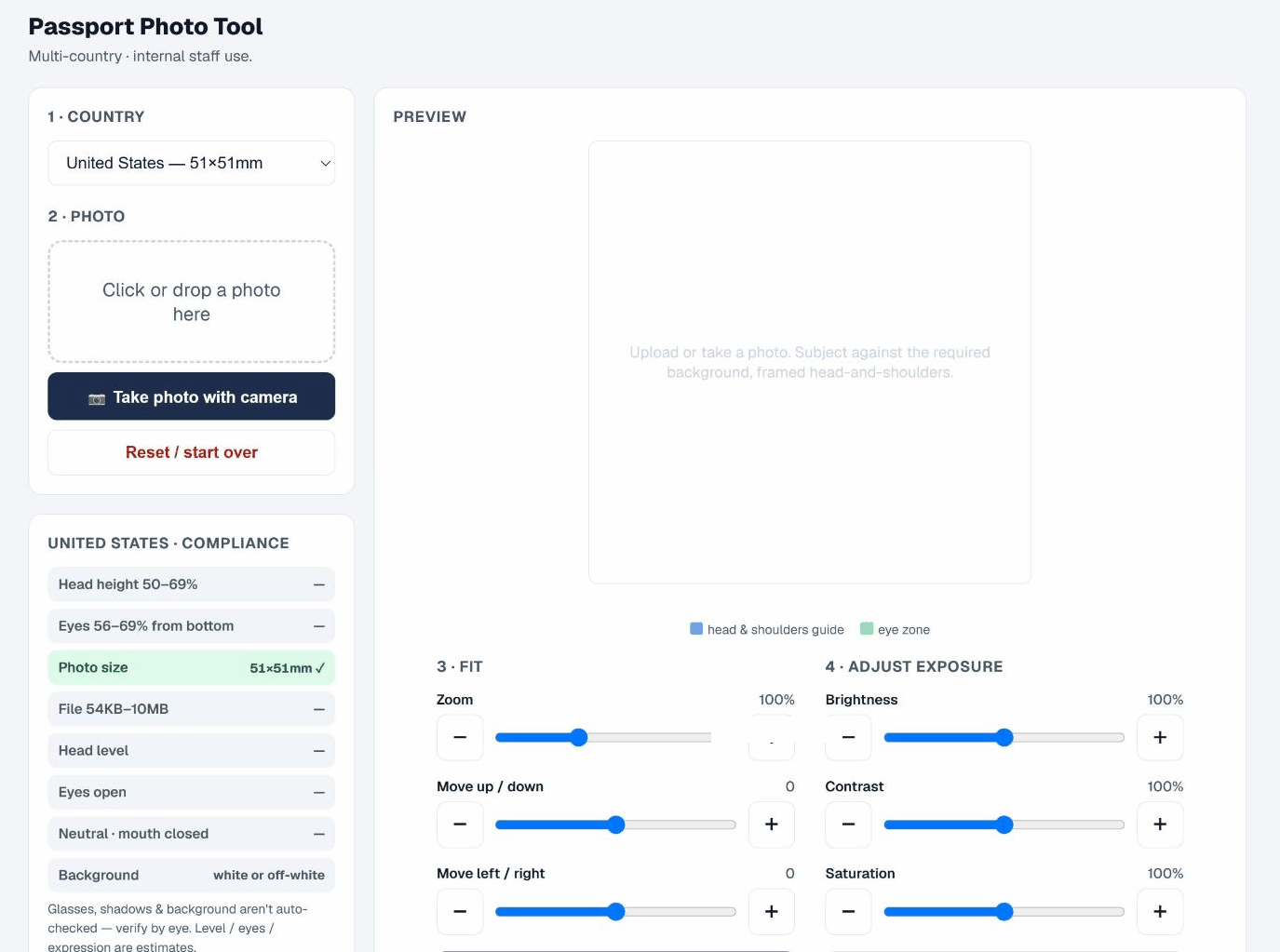Click the eye zone legend swatch
This screenshot has width=1280, height=952.
867,629
